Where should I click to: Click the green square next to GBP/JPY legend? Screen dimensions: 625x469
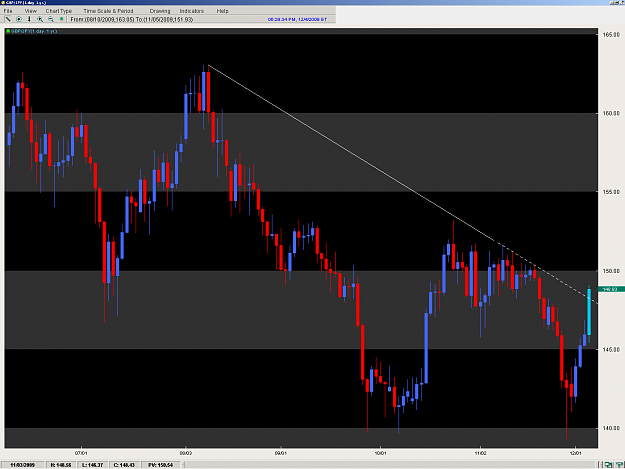point(8,31)
